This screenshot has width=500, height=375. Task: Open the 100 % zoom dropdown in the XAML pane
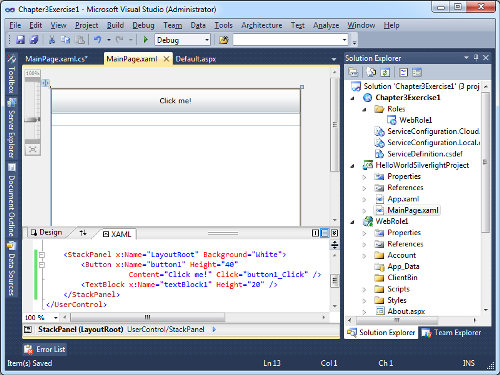click(x=56, y=318)
